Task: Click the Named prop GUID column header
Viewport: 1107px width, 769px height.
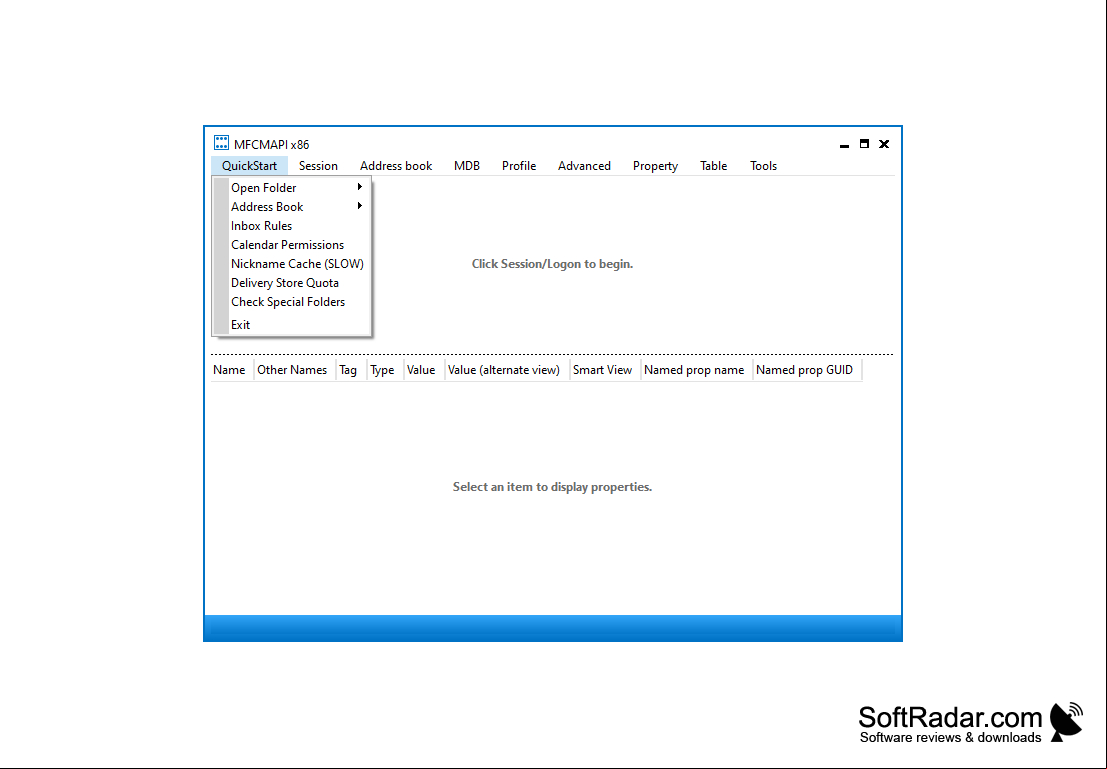Action: (807, 370)
